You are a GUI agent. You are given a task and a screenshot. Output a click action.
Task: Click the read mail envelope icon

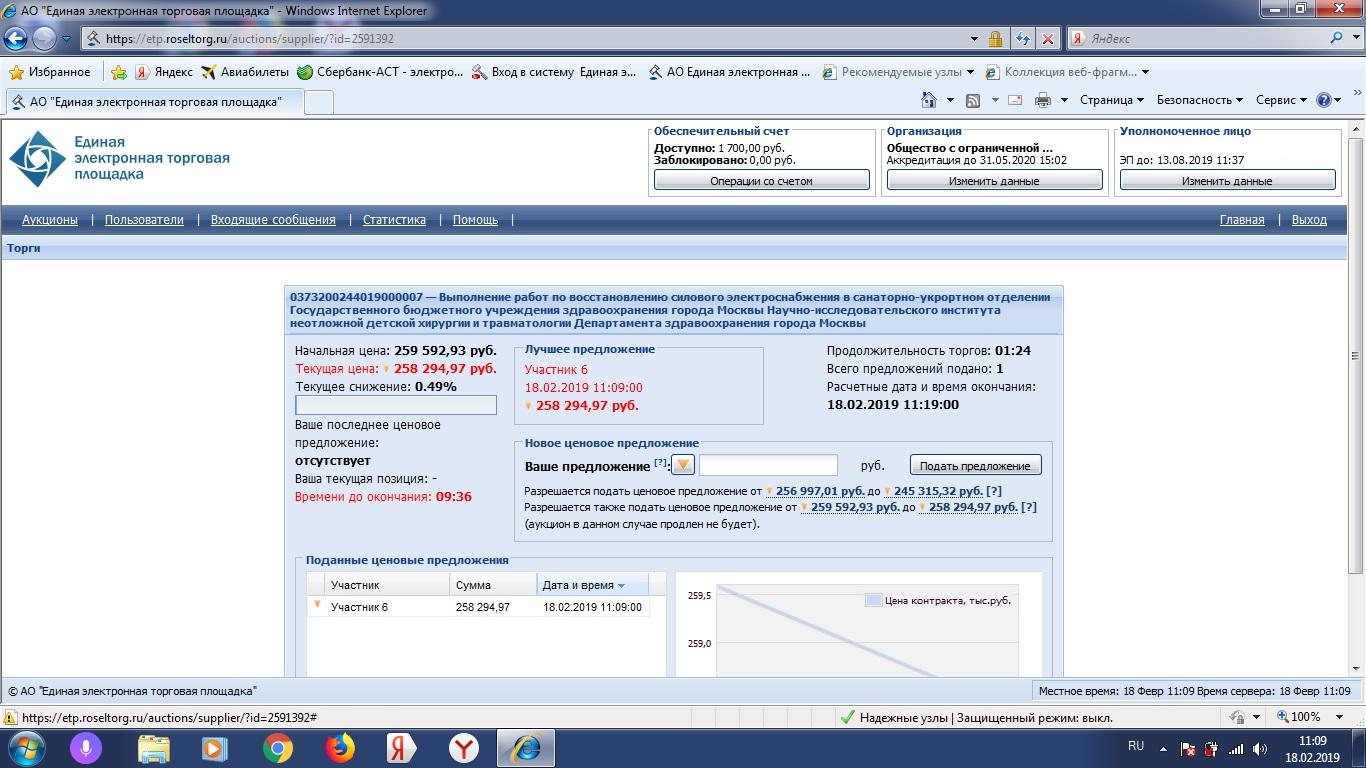point(1015,100)
